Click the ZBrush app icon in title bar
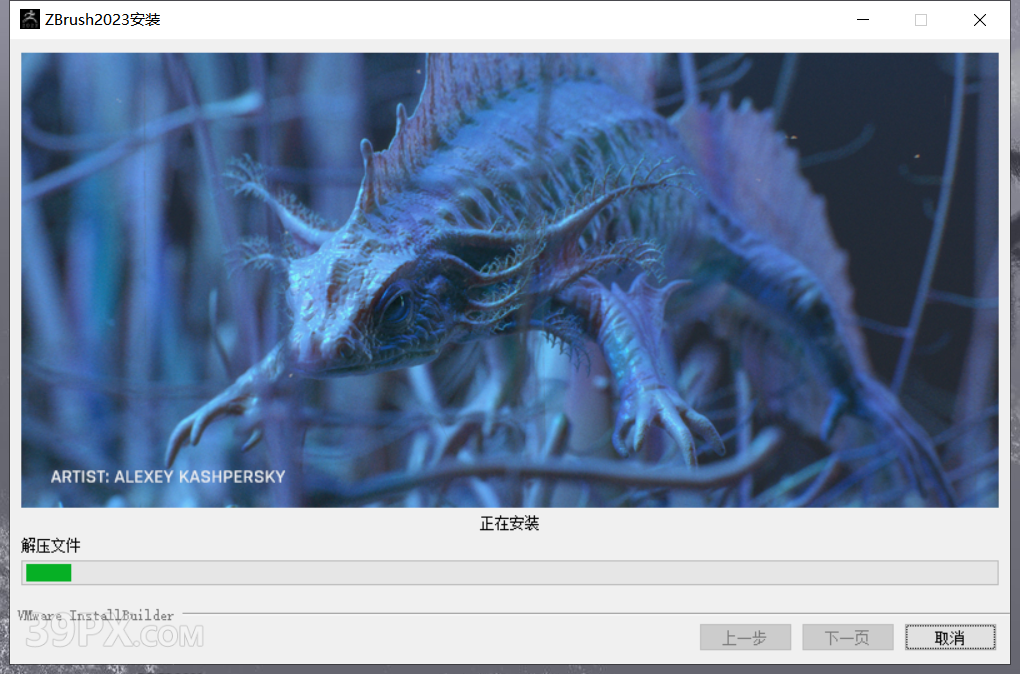Image resolution: width=1020 pixels, height=674 pixels. [x=30, y=20]
